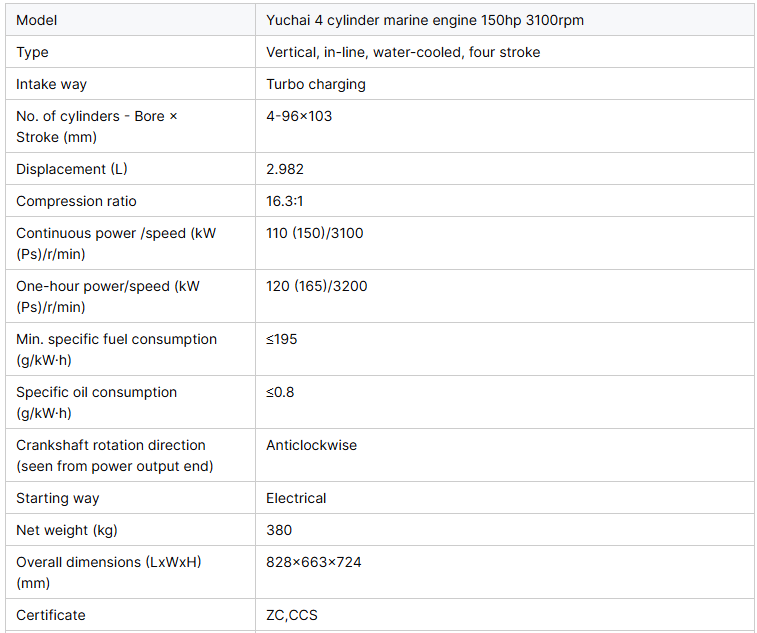Click the Anticlockwise rotation value
The image size is (757, 633).
pos(311,445)
